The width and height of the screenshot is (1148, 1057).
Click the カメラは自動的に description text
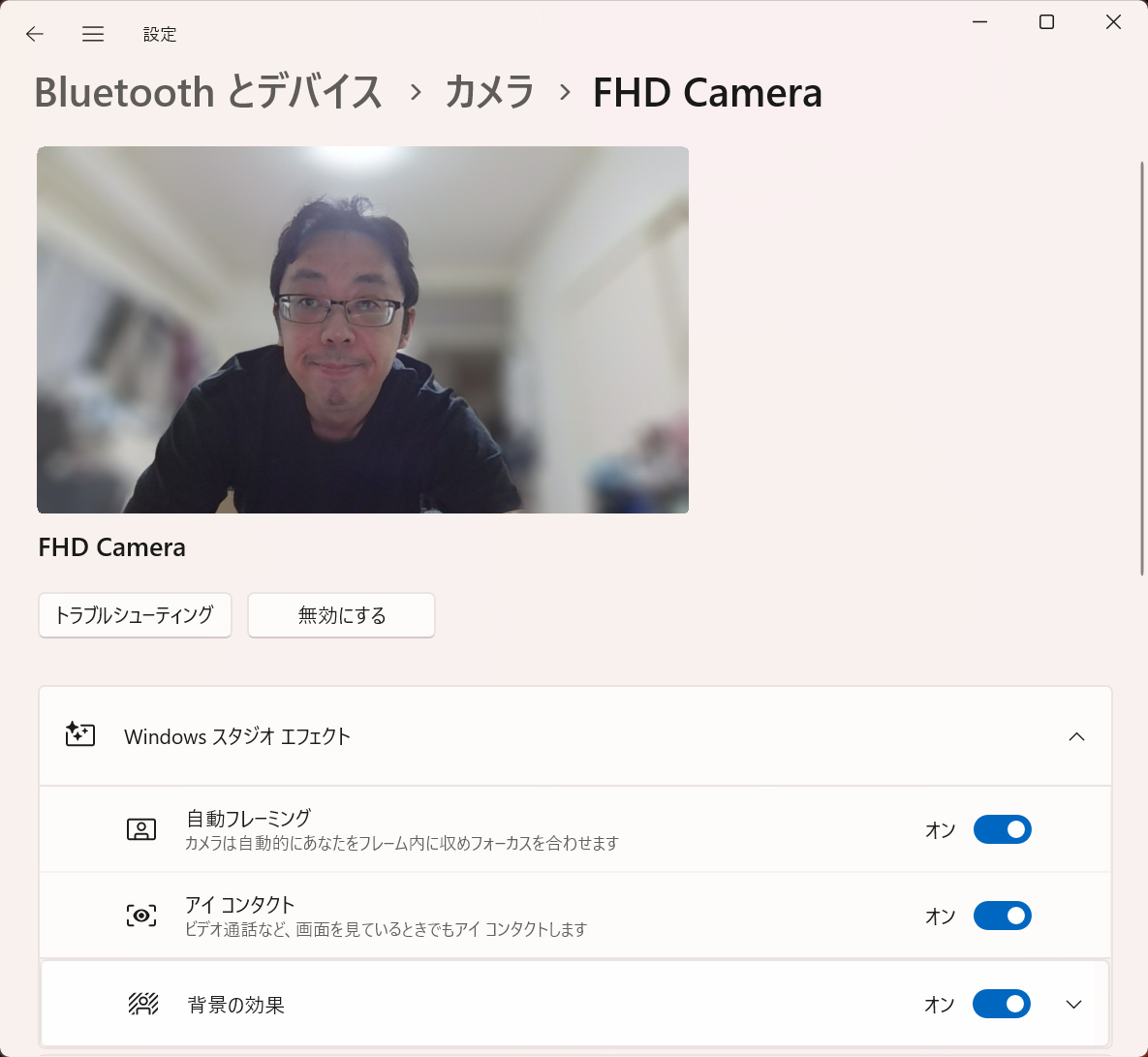point(402,843)
